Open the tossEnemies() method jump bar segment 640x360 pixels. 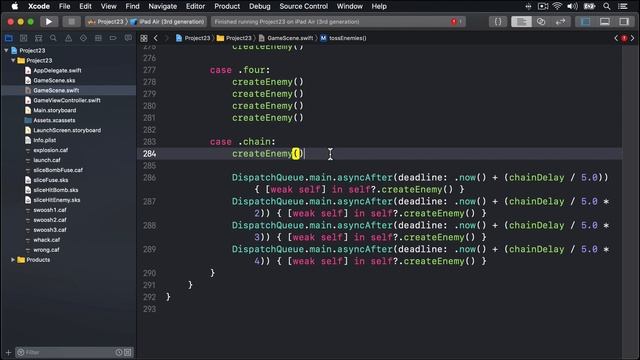pos(343,38)
